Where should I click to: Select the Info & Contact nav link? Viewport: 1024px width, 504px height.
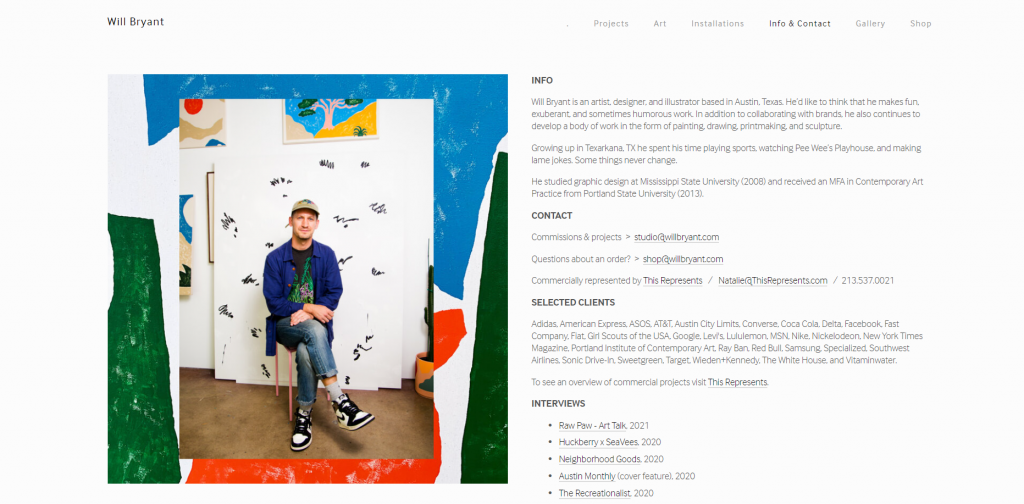(x=799, y=24)
